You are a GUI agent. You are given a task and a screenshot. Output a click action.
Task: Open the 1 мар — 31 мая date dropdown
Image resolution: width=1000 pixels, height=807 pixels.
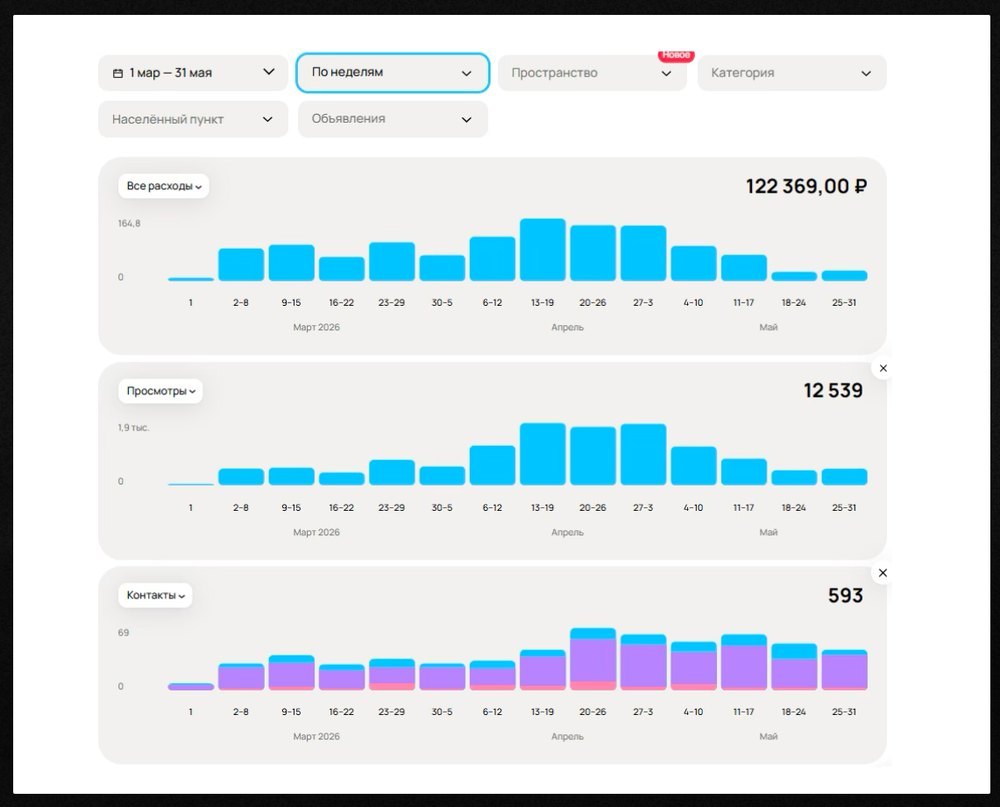(193, 73)
